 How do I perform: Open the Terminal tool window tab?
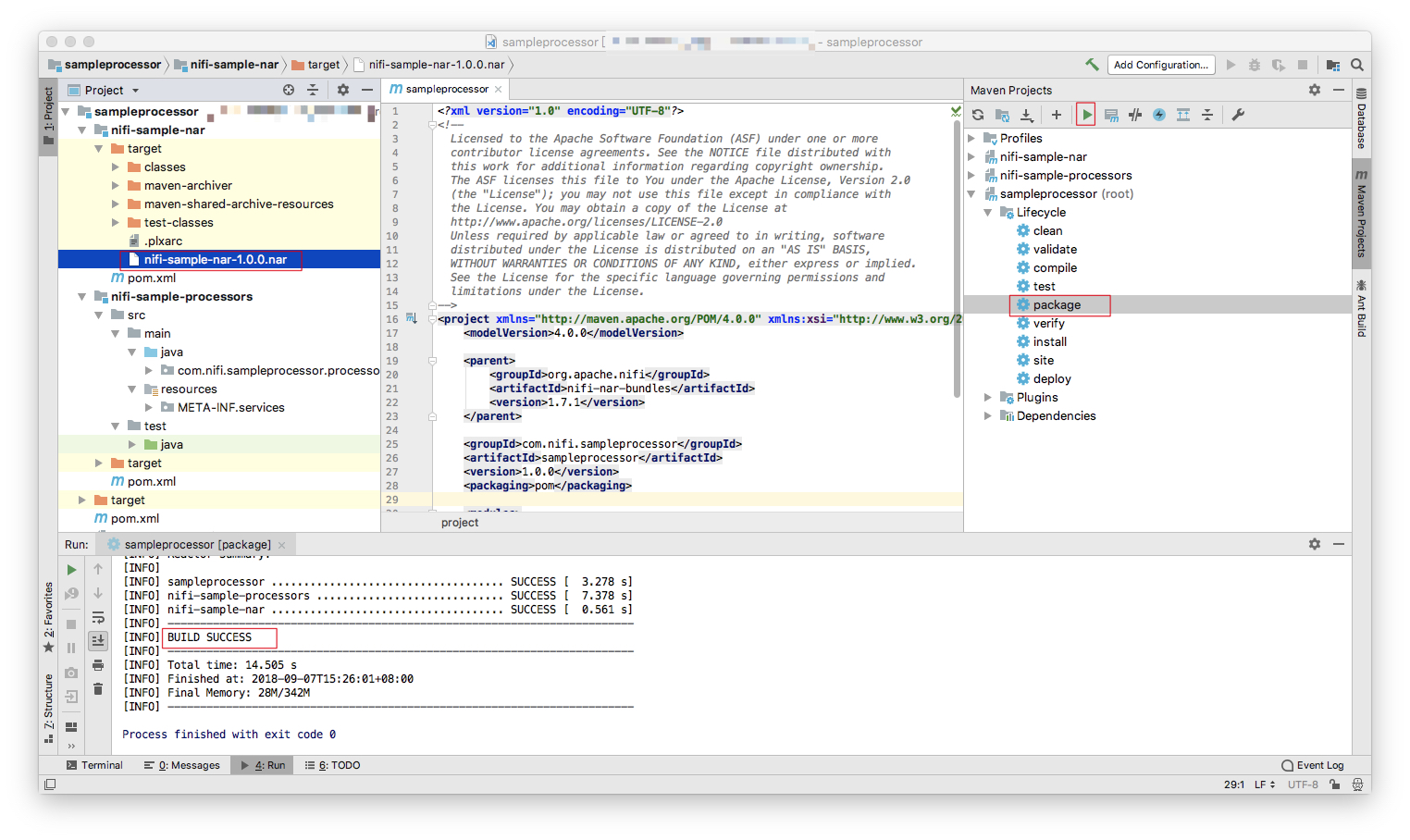click(94, 765)
